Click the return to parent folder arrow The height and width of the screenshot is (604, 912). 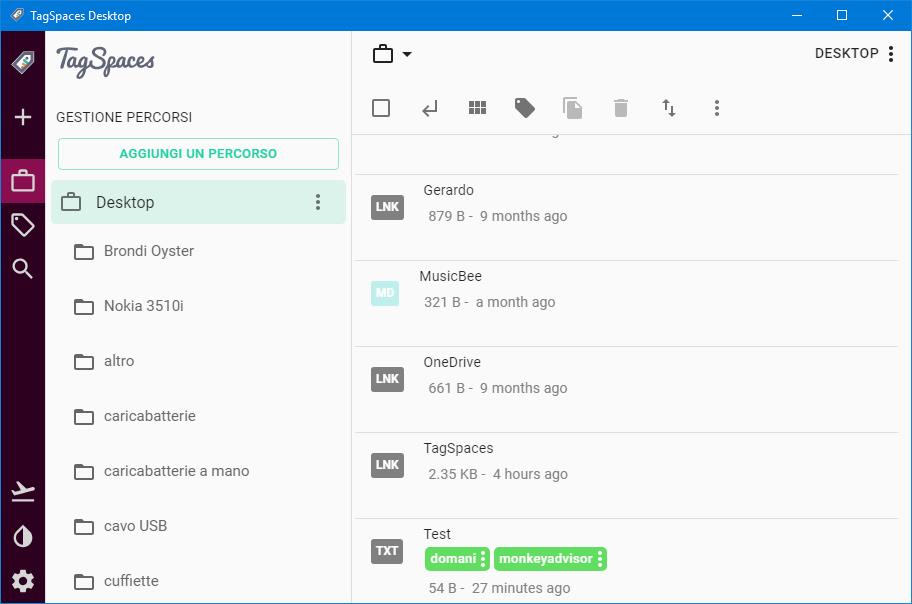(429, 108)
